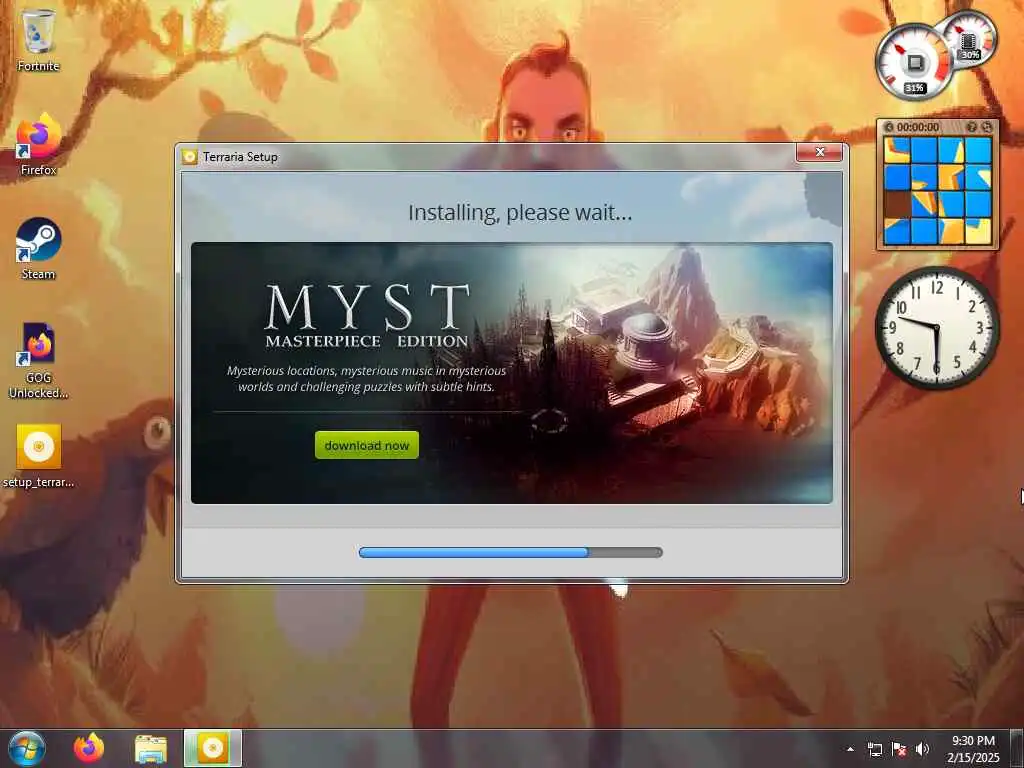Click the puzzle gadget timer clock icon

888,127
